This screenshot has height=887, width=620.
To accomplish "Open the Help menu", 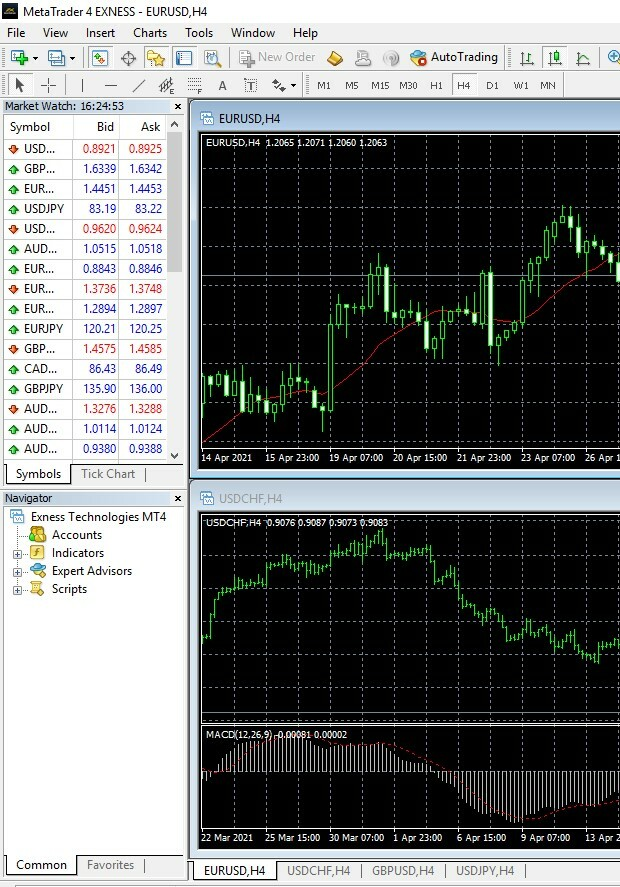I will (305, 33).
